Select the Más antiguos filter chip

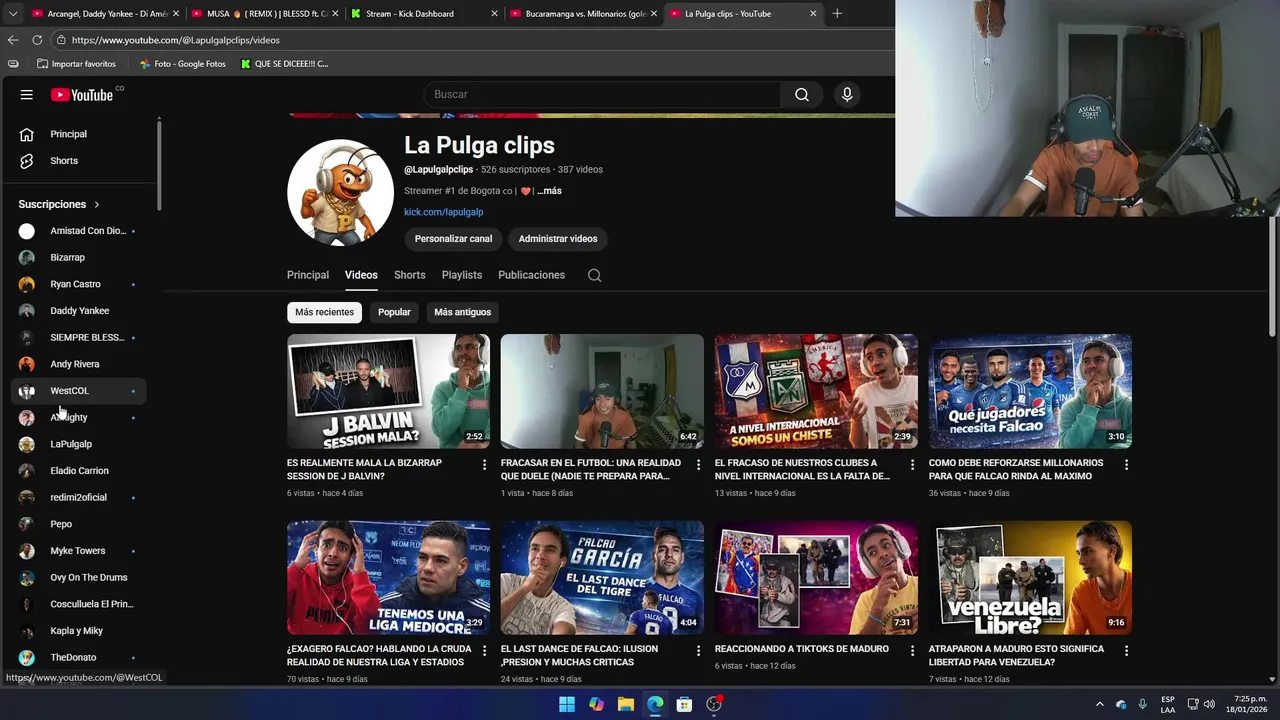(x=462, y=312)
